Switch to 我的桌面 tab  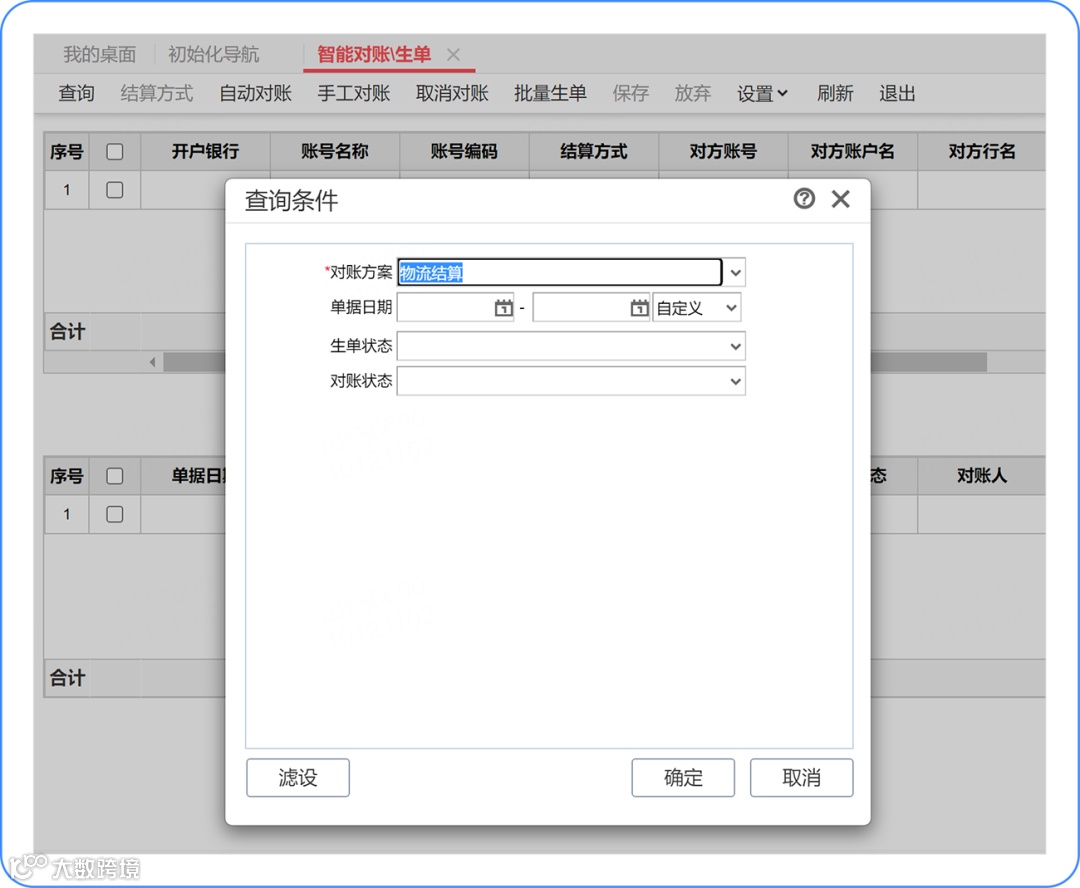pyautogui.click(x=100, y=54)
